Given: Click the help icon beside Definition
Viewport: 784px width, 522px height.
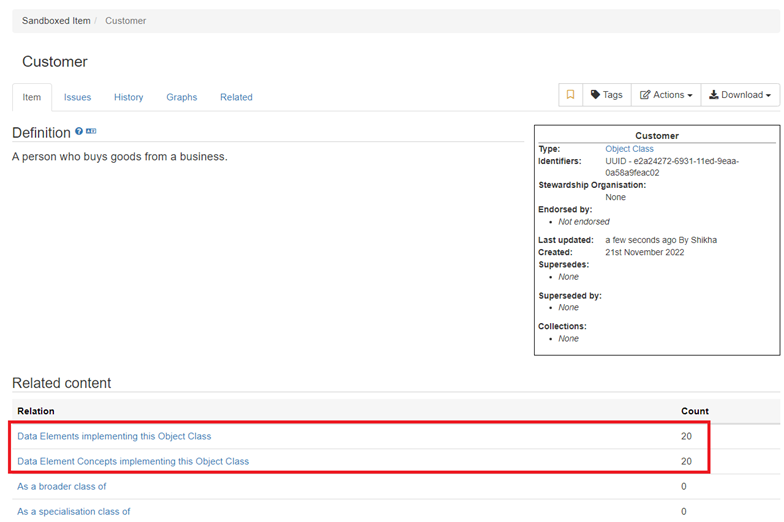Looking at the screenshot, I should coord(79,132).
